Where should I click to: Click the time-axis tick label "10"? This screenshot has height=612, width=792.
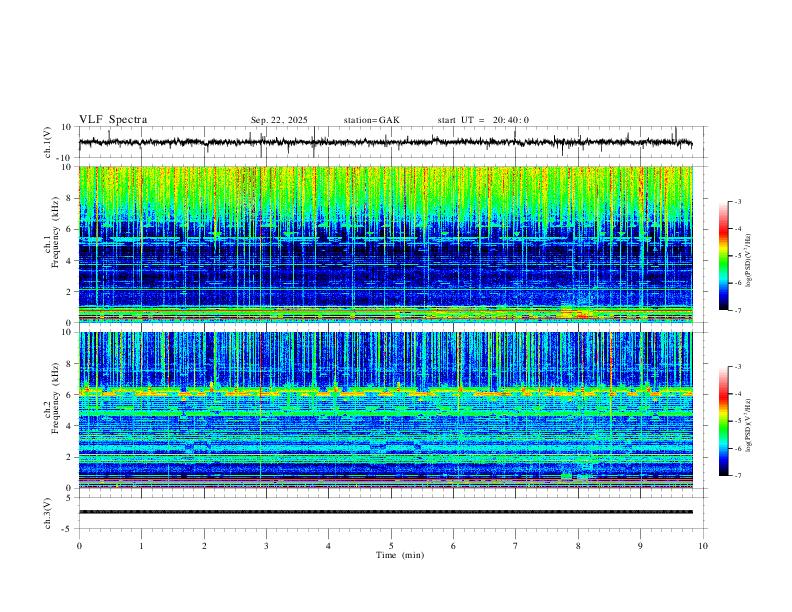[x=703, y=546]
